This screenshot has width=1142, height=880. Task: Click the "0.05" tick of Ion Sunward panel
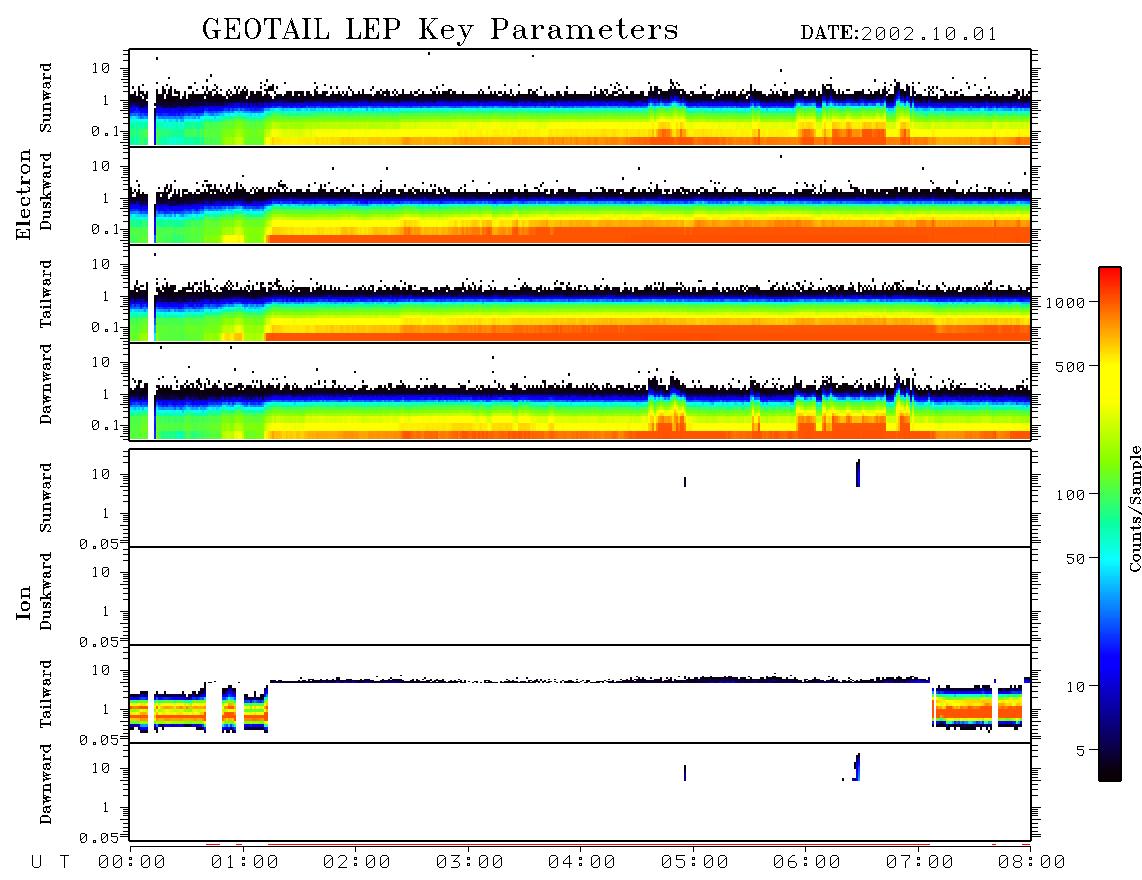[99, 543]
